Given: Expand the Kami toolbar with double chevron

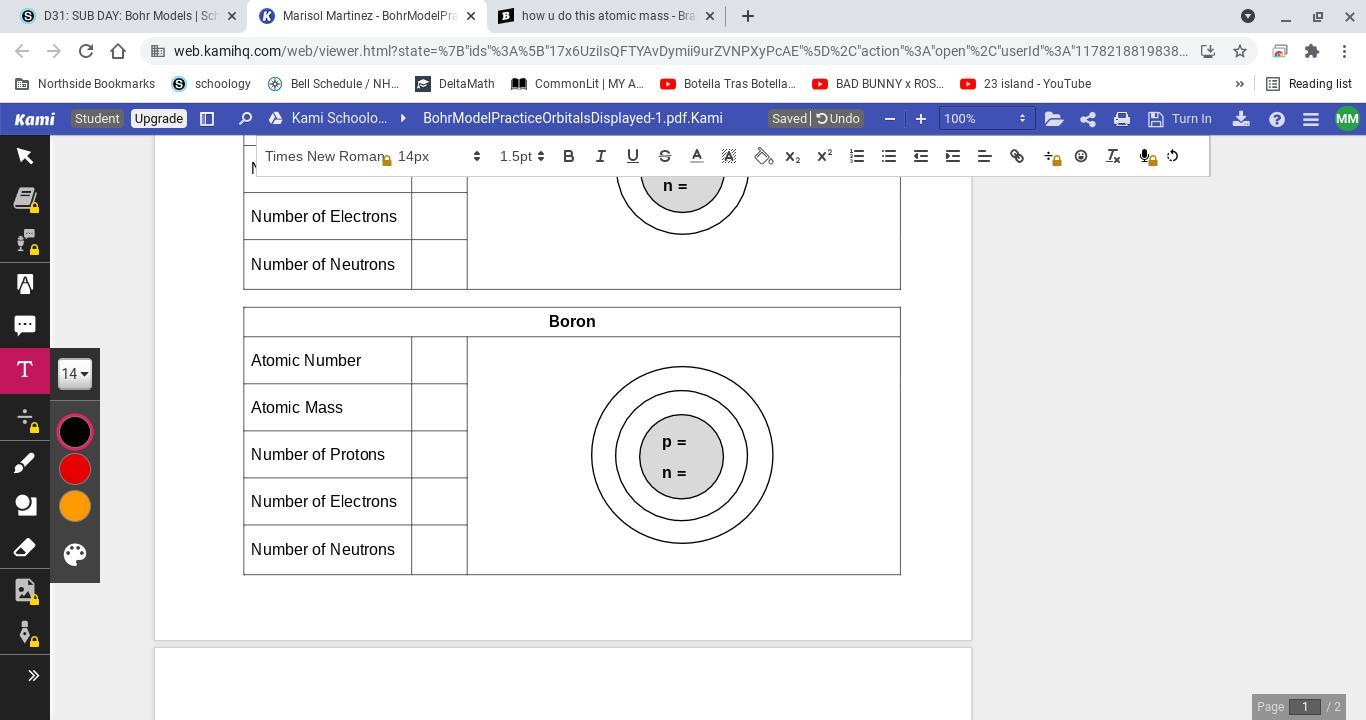Looking at the screenshot, I should point(33,675).
